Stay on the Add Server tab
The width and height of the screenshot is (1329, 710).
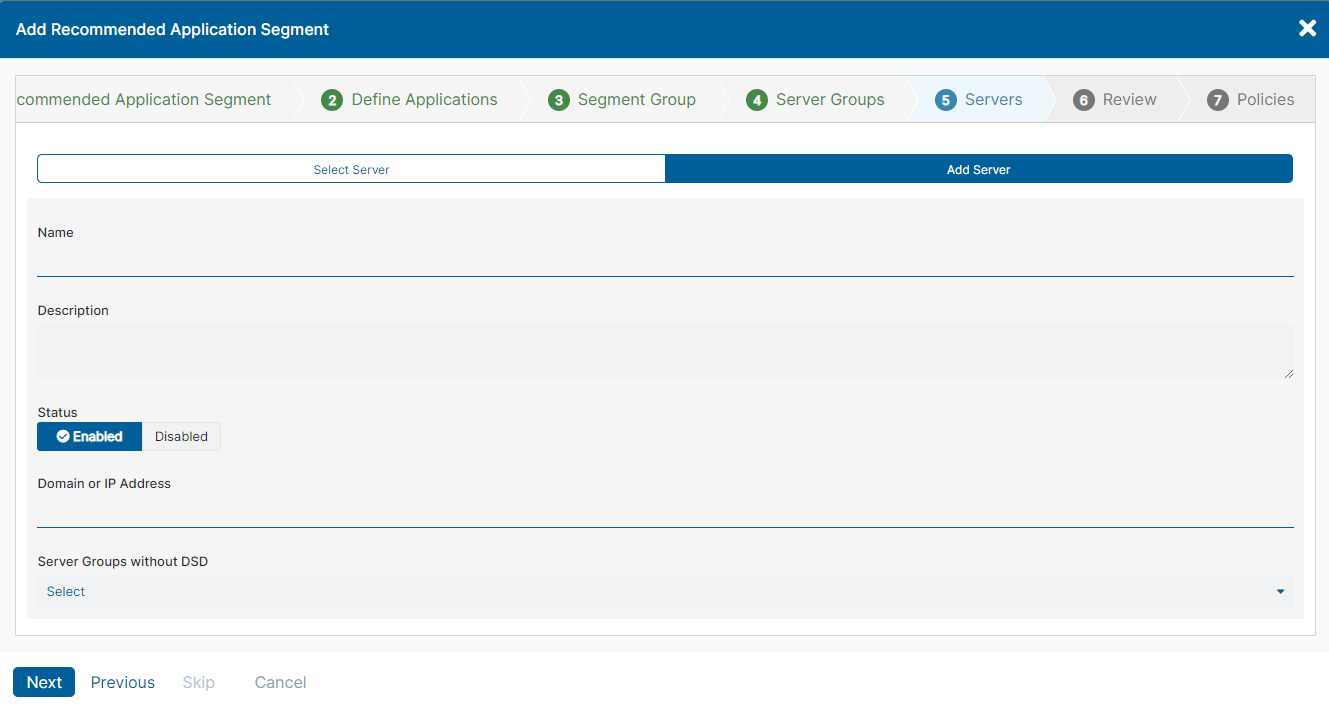tap(978, 168)
